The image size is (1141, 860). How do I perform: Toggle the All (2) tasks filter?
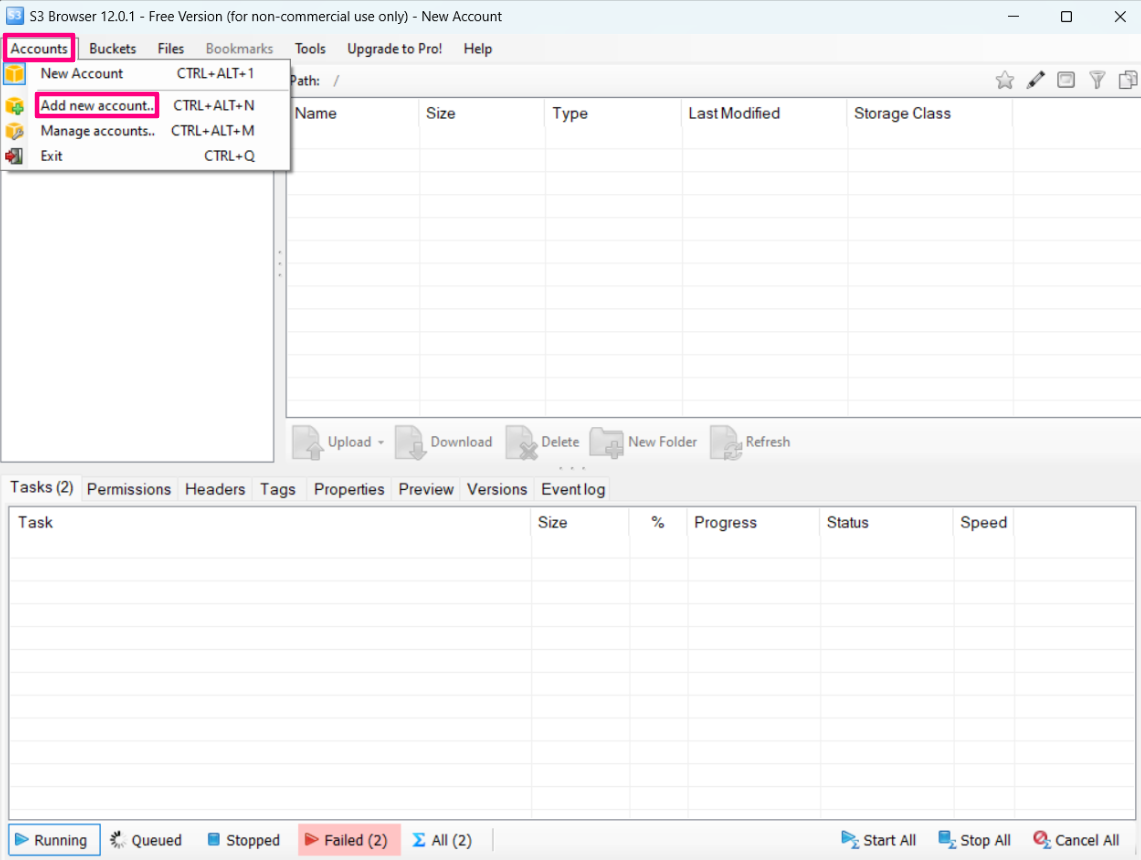click(x=442, y=840)
